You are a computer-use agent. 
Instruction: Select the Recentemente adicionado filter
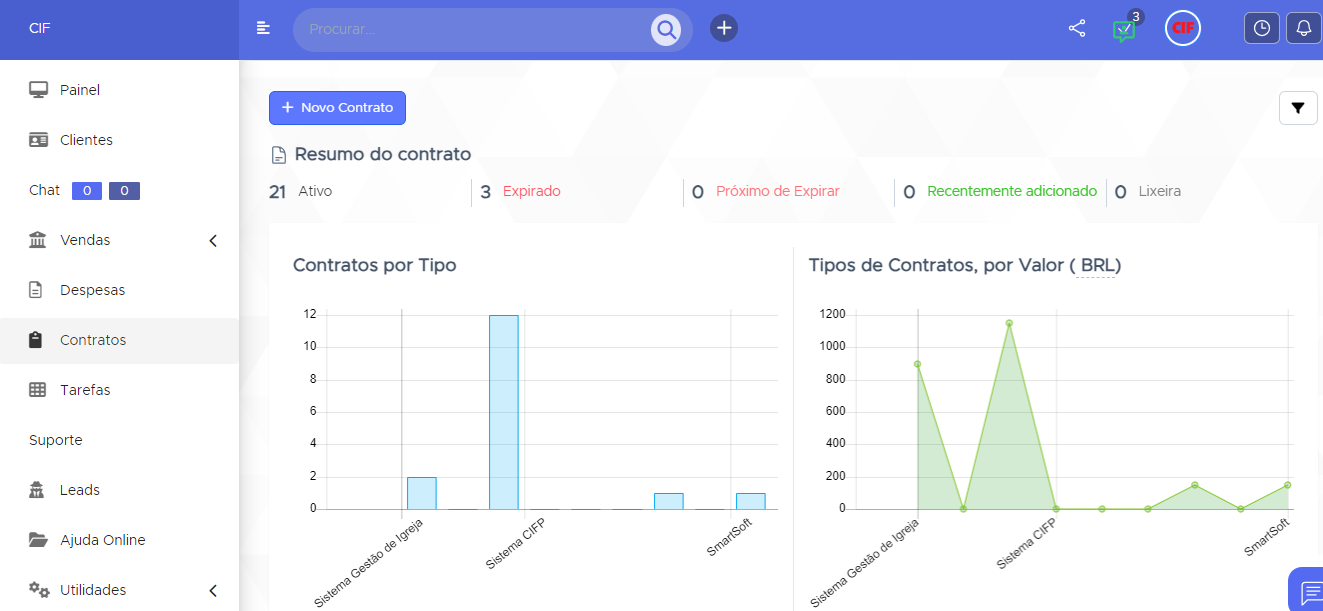coord(1011,191)
